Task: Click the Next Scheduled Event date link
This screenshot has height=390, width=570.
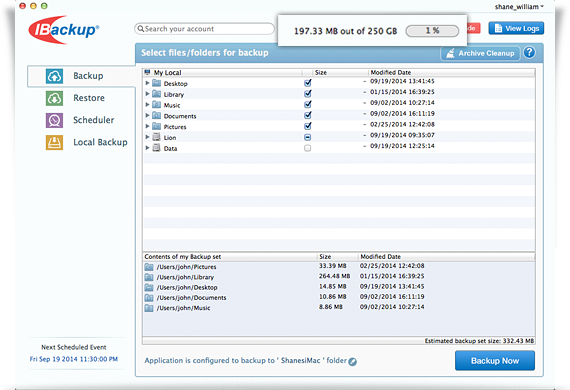Action: [x=74, y=359]
